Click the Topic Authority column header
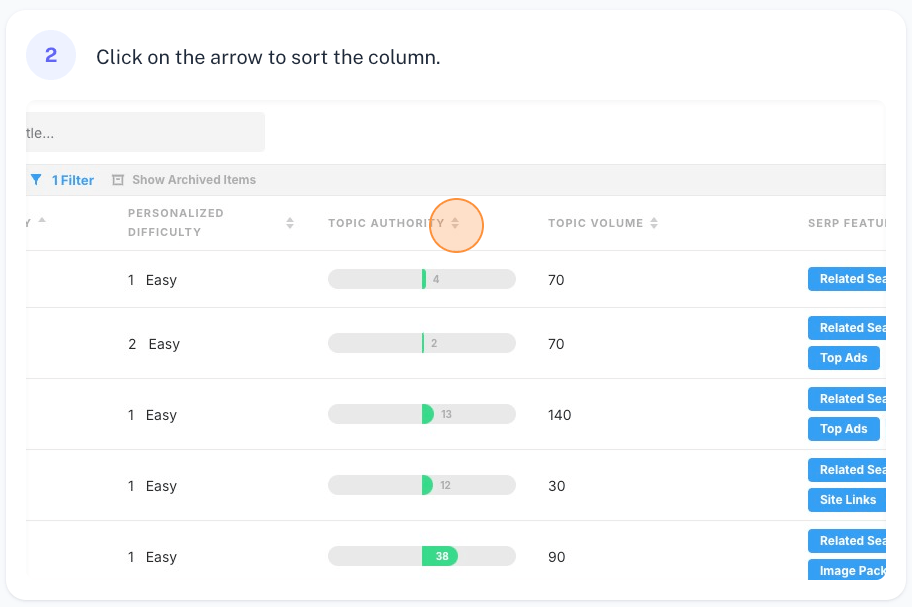 click(385, 223)
